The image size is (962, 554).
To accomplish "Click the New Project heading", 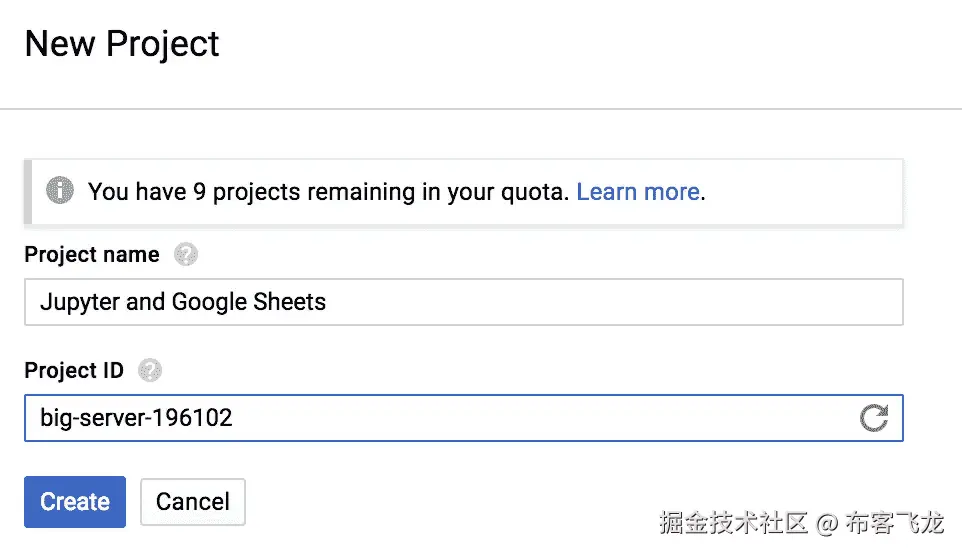I will 122,44.
